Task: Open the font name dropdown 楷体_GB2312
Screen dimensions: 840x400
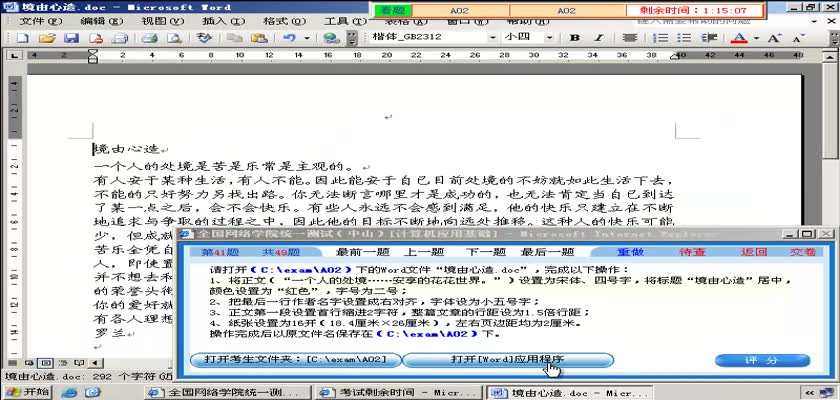Action: click(x=492, y=38)
